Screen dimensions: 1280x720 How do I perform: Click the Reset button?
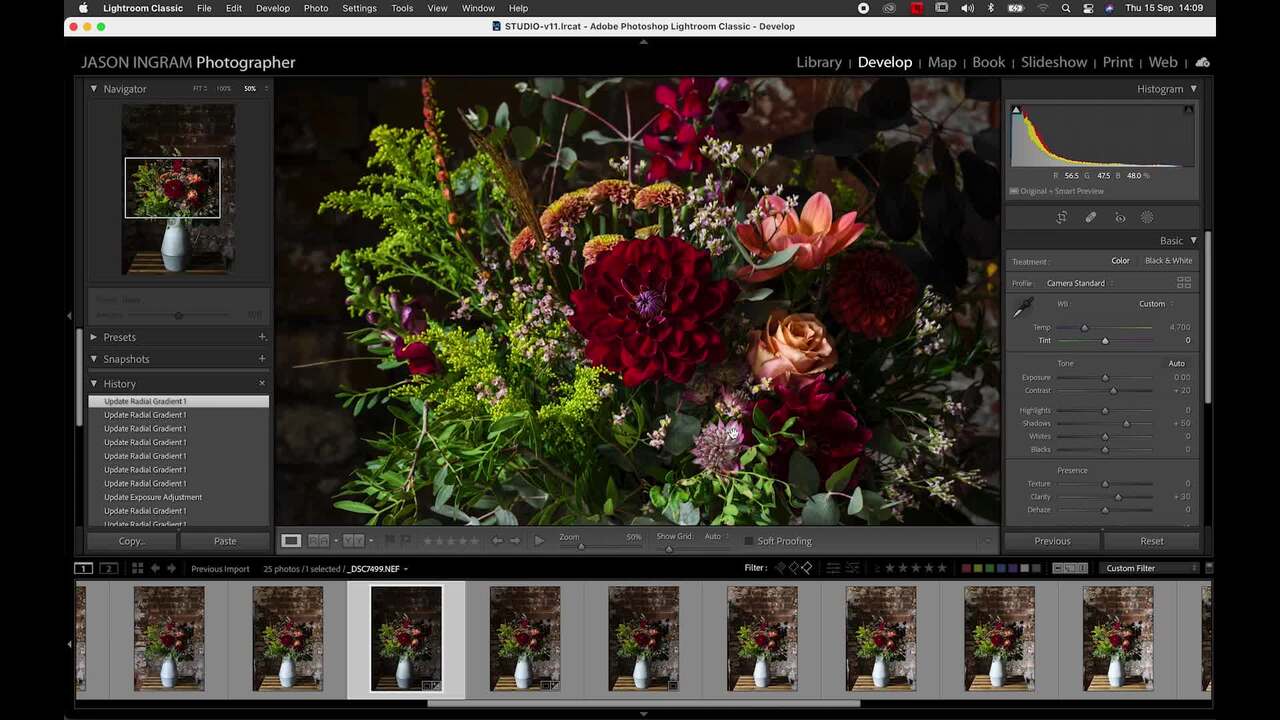(1151, 540)
